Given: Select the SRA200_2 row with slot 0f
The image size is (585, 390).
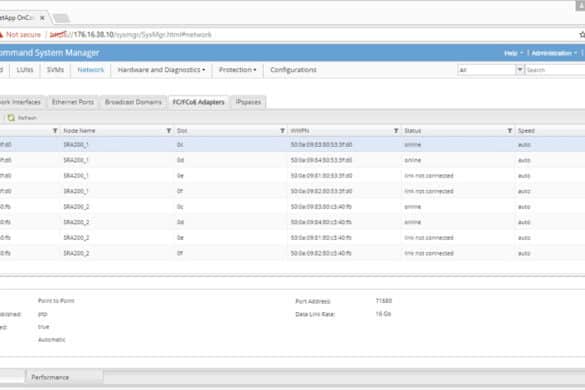Looking at the screenshot, I should click(292, 253).
